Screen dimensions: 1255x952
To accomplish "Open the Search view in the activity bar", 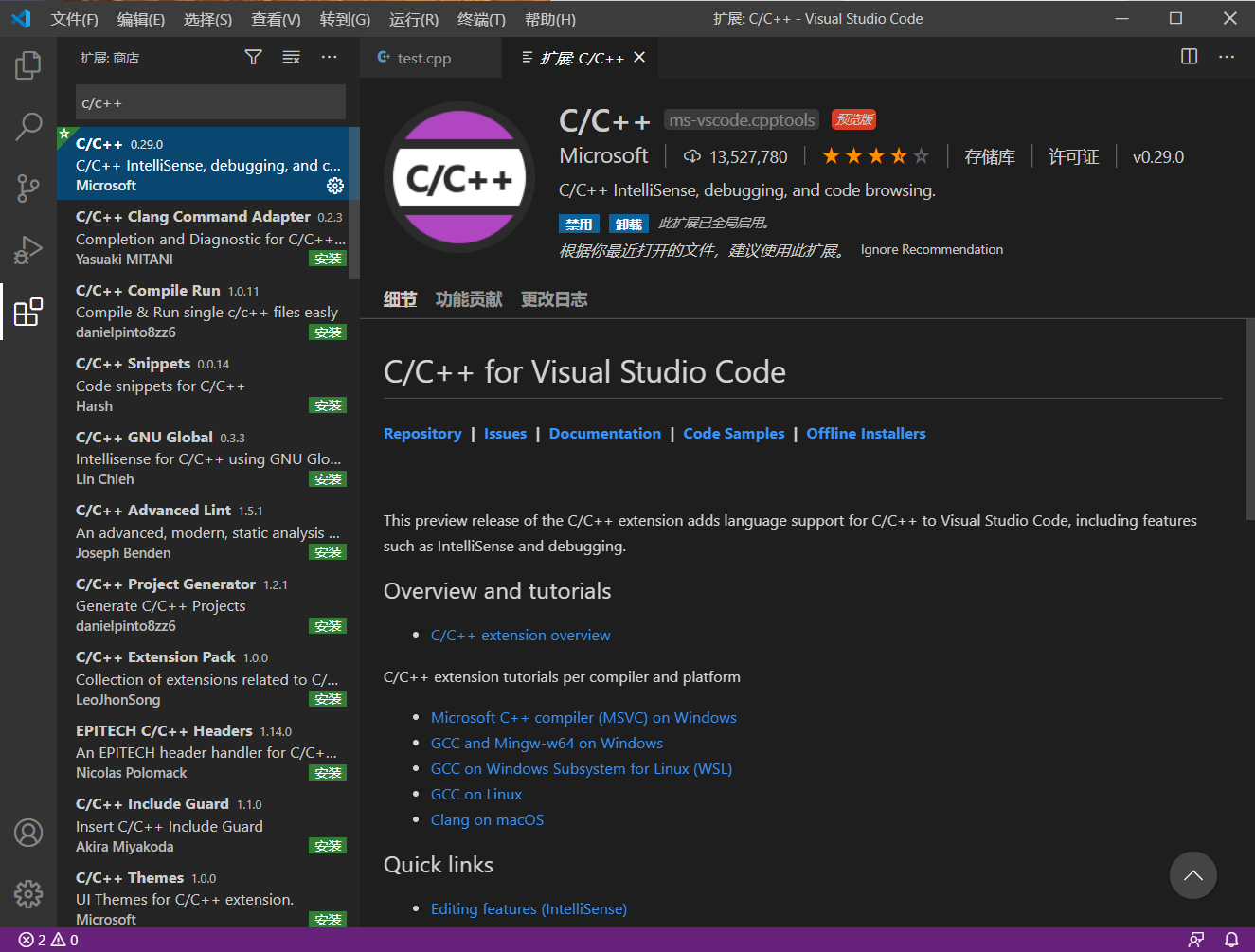I will click(x=27, y=126).
